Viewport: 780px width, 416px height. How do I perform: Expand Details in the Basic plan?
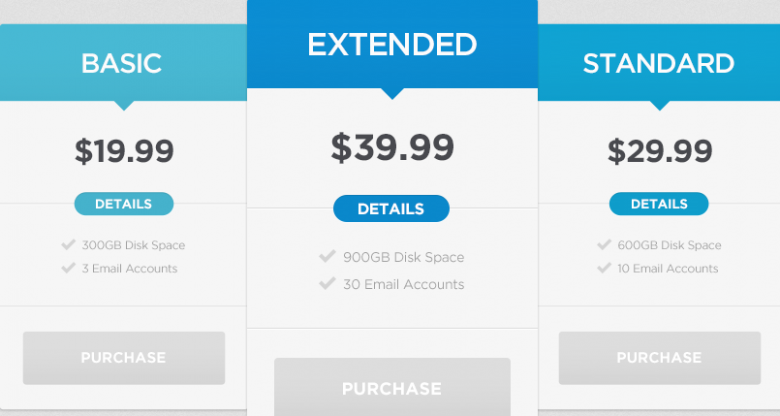tap(123, 204)
